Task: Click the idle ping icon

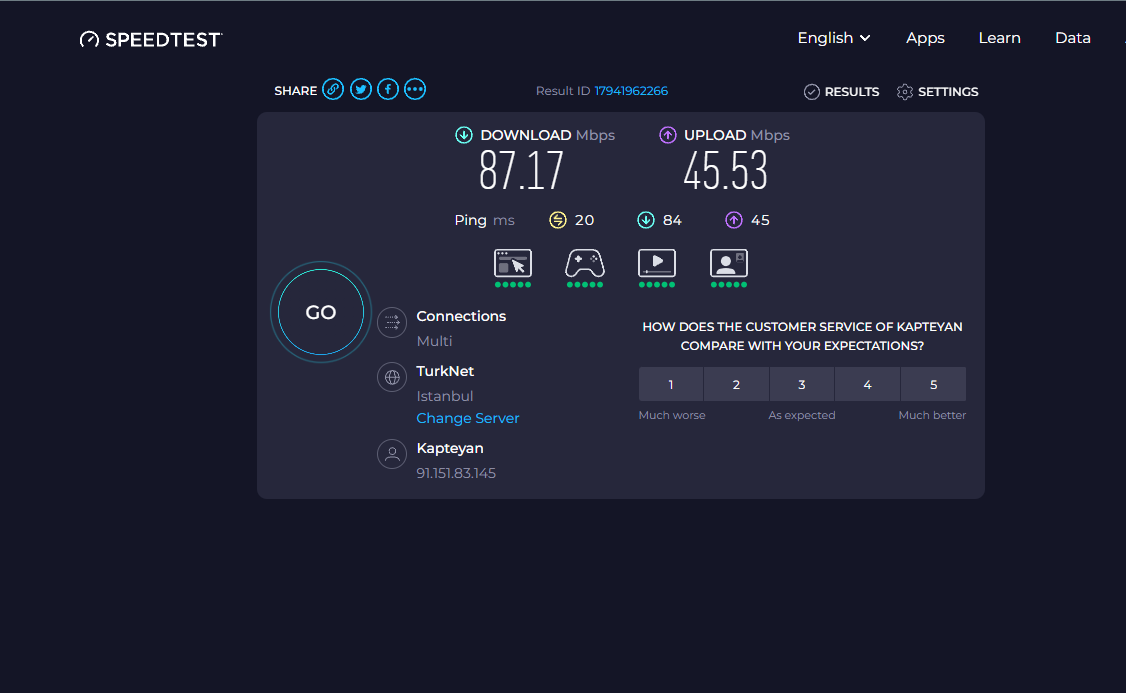Action: [x=558, y=220]
